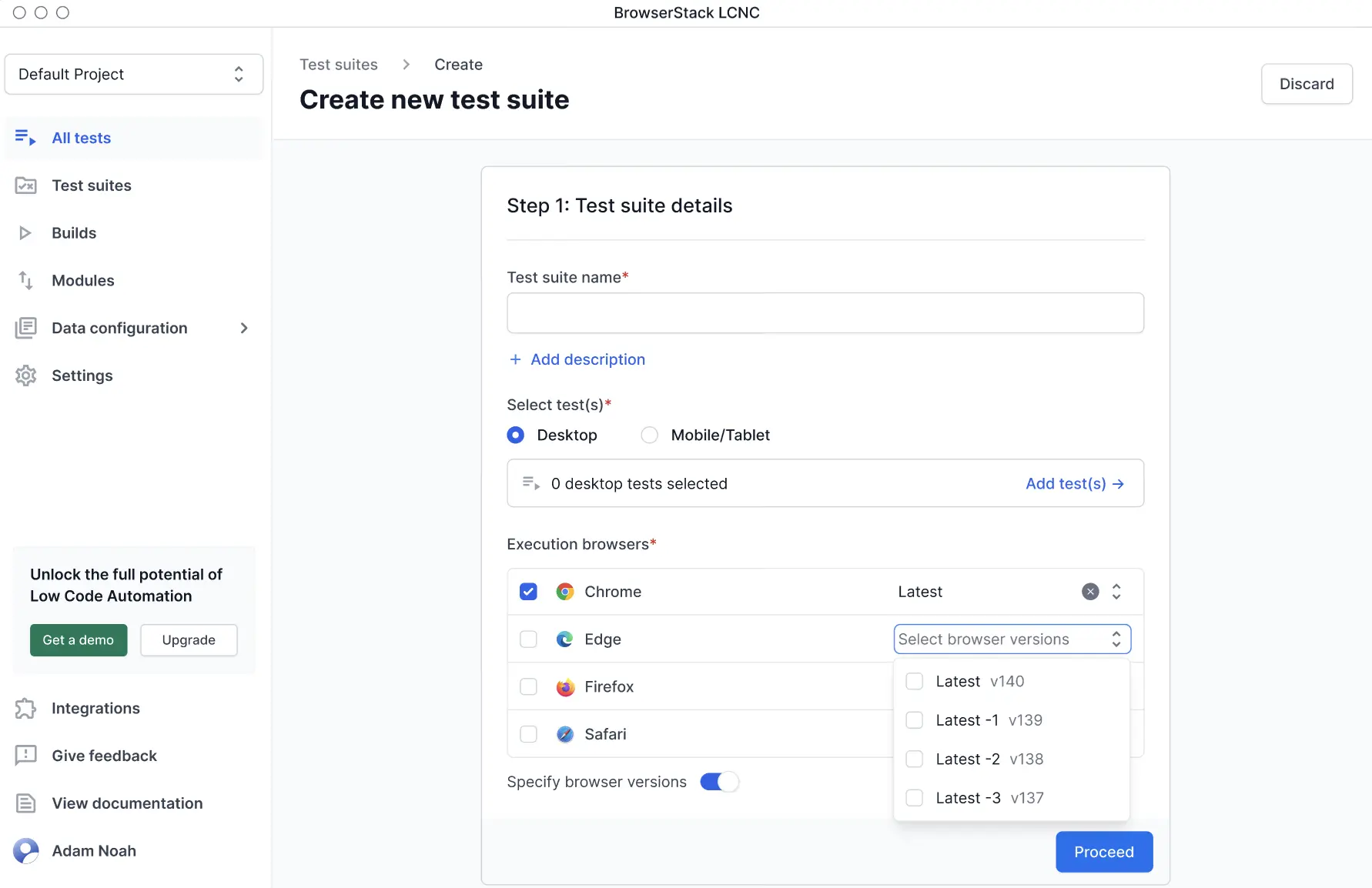This screenshot has height=888, width=1372.
Task: Click the Builds play icon
Action: [x=25, y=233]
